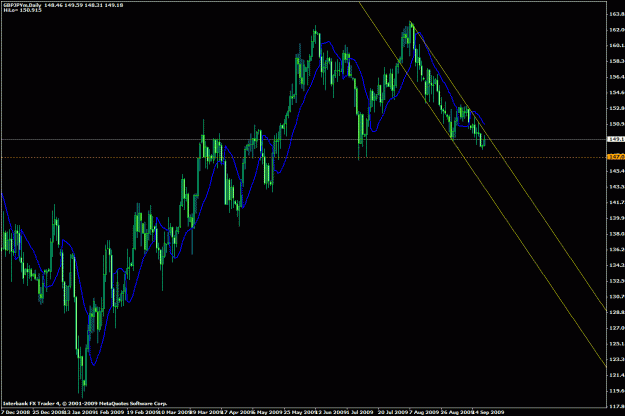625x416 pixels.
Task: Click the Interbank FX Trader 4 copyright text
Action: [x=85, y=403]
